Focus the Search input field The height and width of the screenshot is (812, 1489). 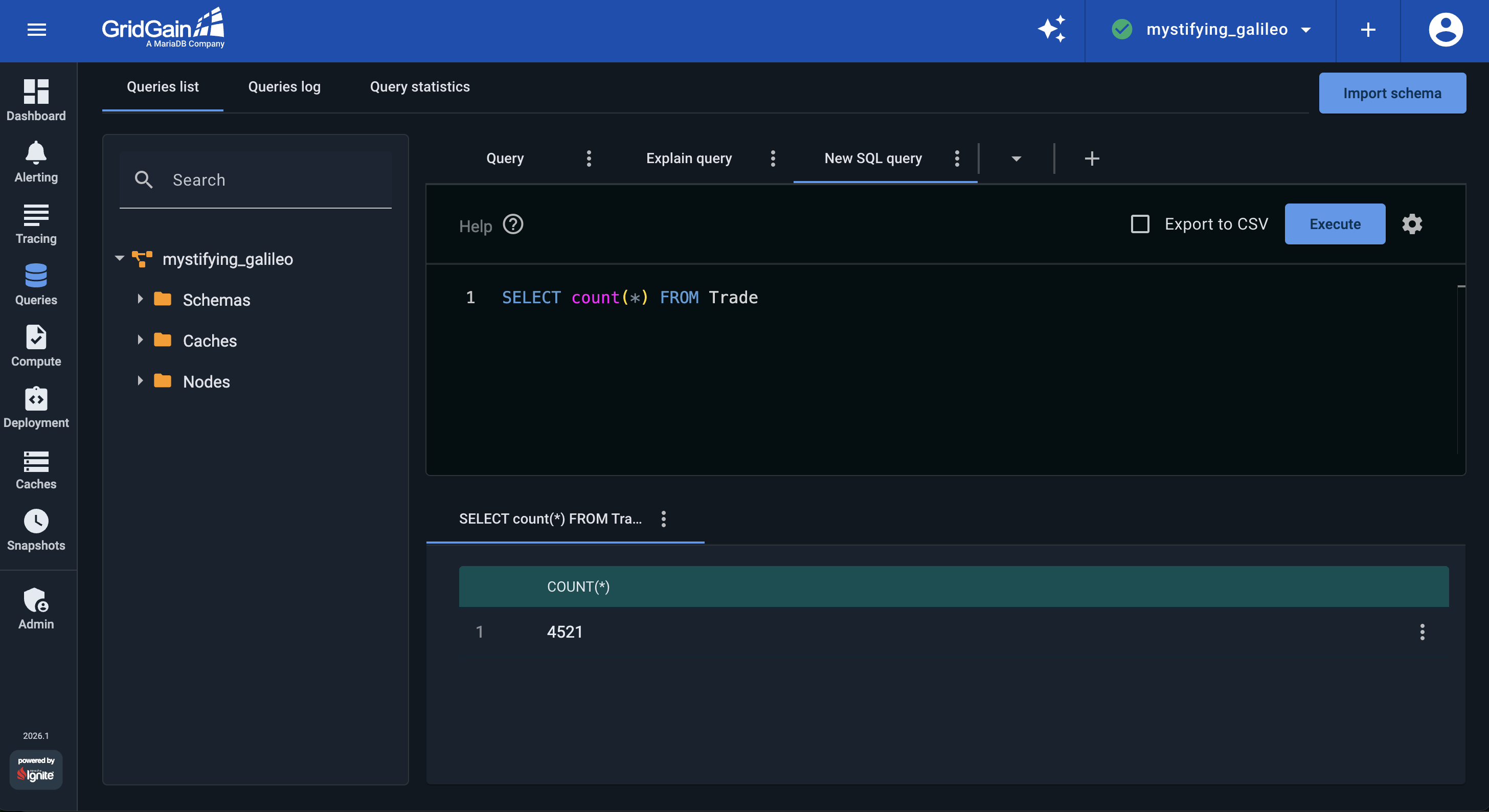pyautogui.click(x=256, y=180)
